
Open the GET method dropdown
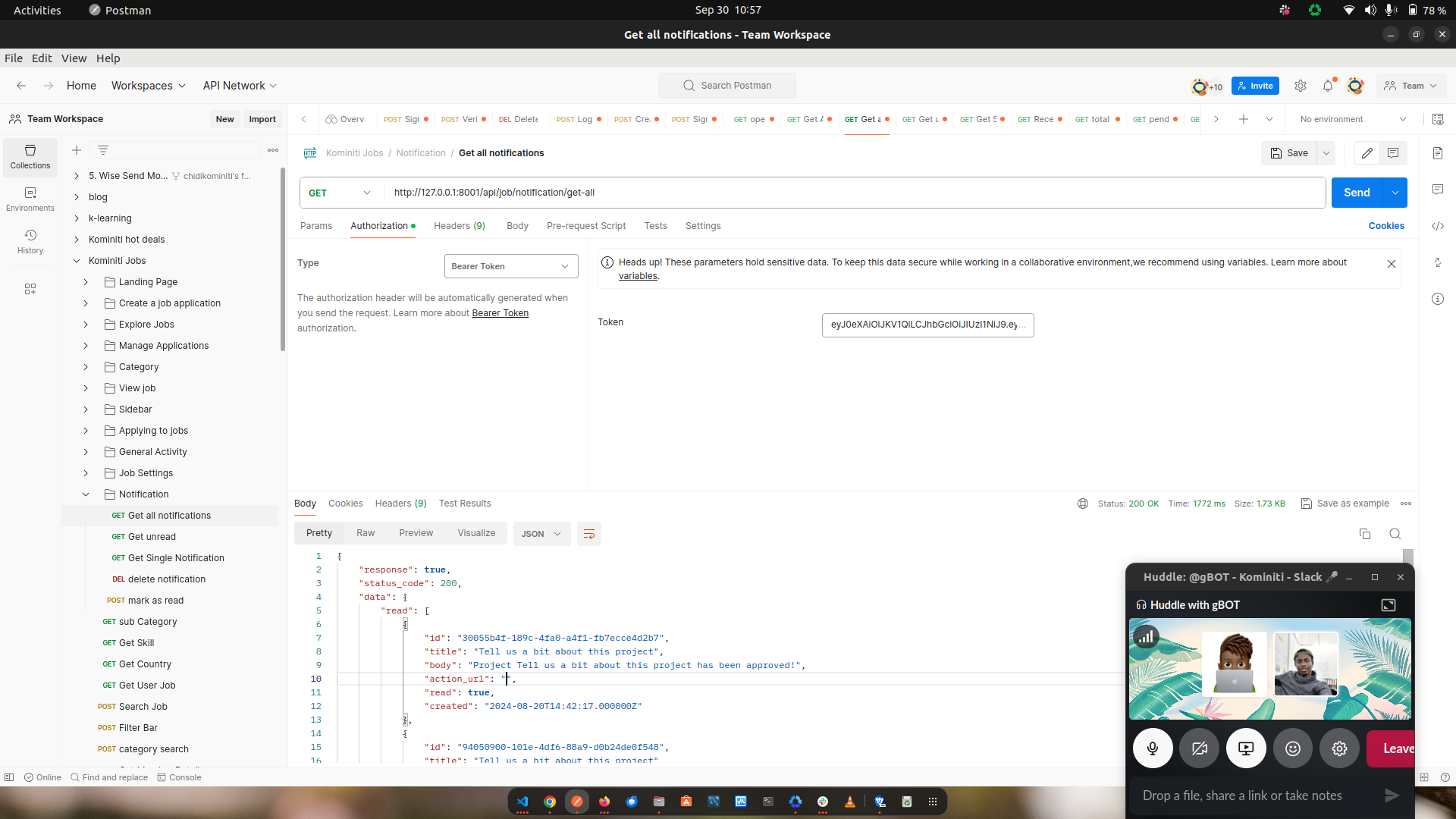click(x=340, y=193)
